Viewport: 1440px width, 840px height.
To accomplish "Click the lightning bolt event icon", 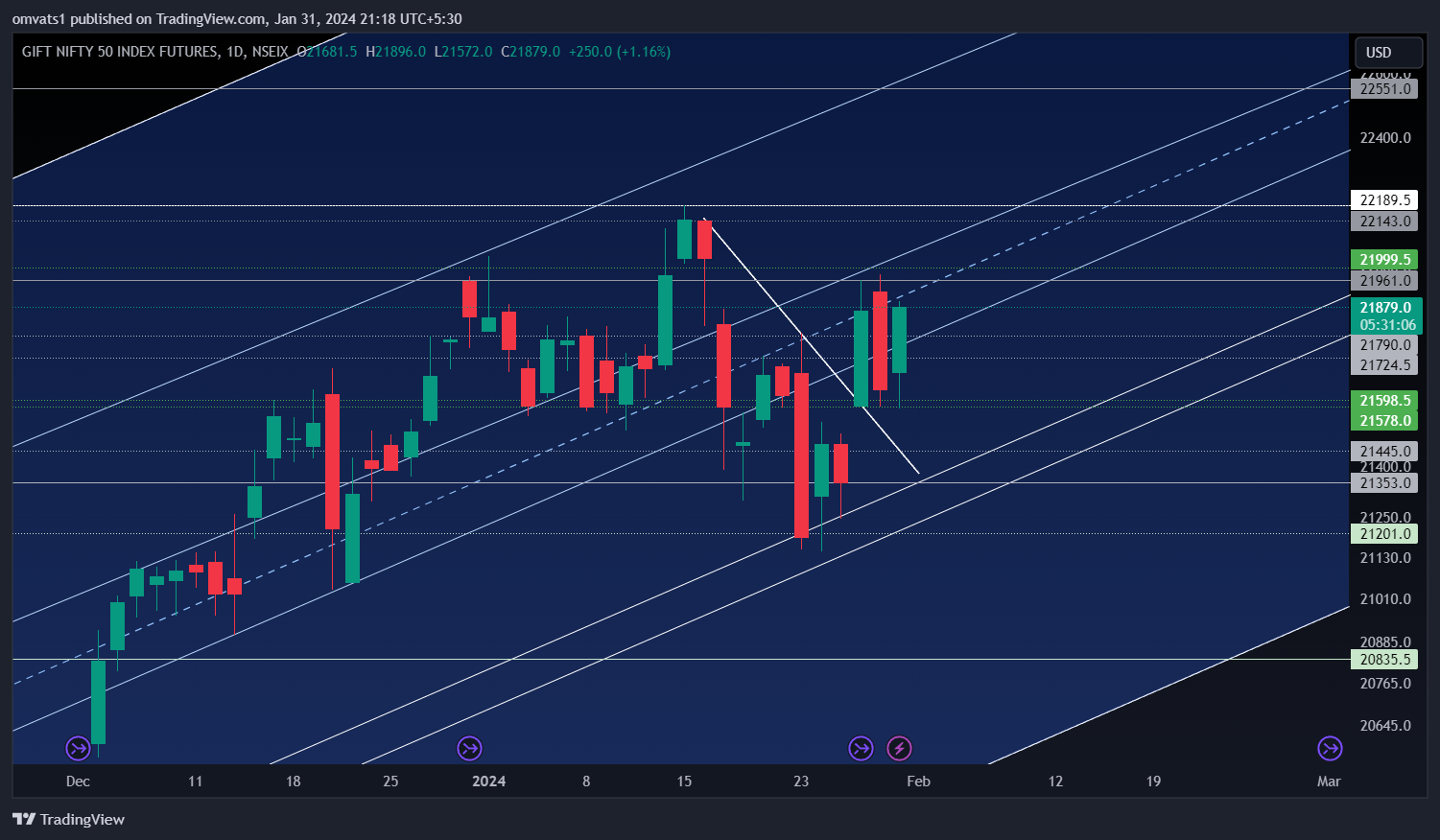I will pos(899,748).
